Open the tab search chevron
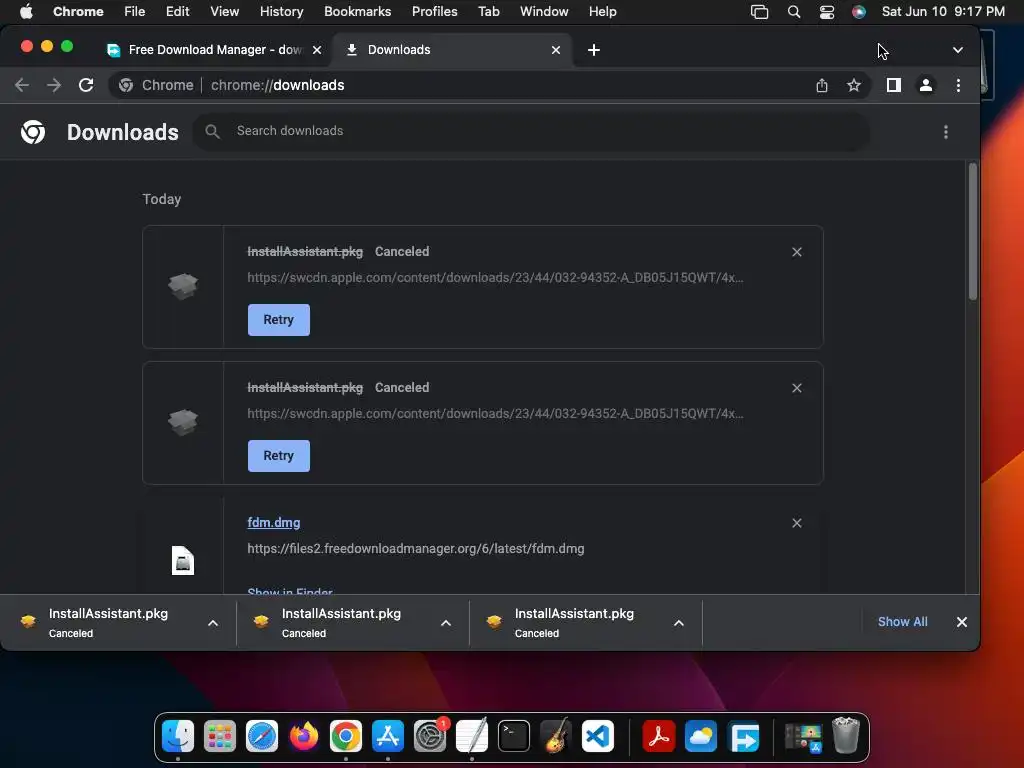1024x768 pixels. pos(957,50)
